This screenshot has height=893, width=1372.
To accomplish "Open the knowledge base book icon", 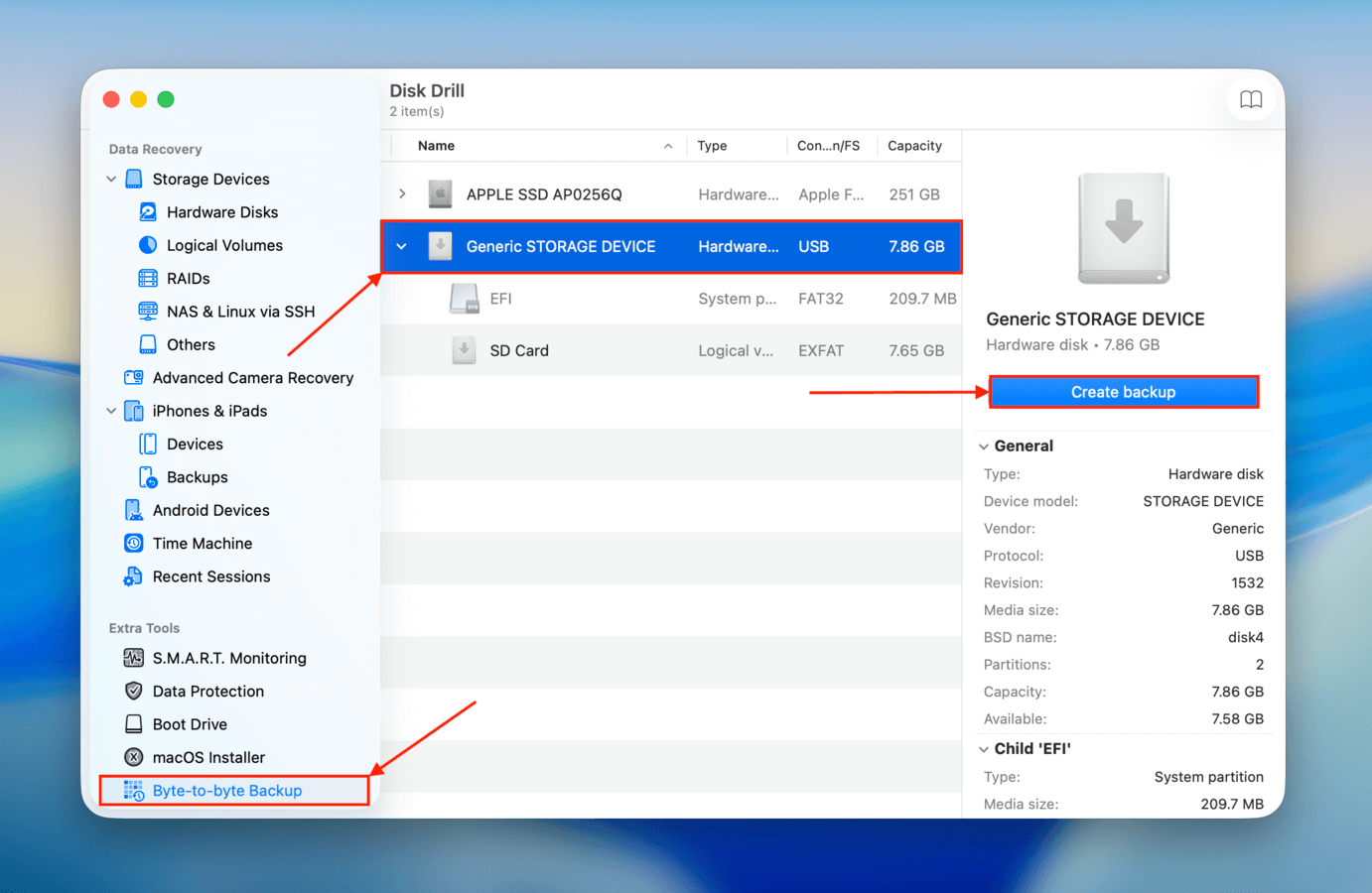I will point(1251,99).
